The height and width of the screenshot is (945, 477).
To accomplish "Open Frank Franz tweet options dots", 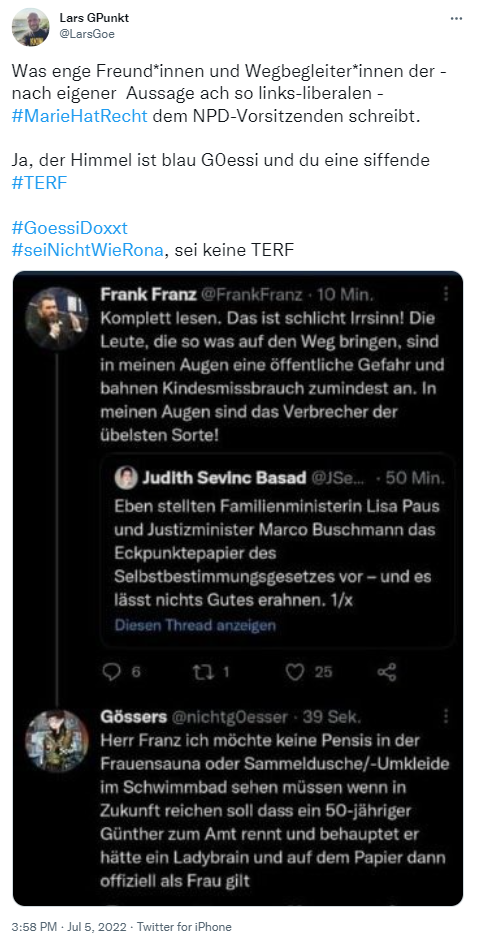I will (x=446, y=294).
